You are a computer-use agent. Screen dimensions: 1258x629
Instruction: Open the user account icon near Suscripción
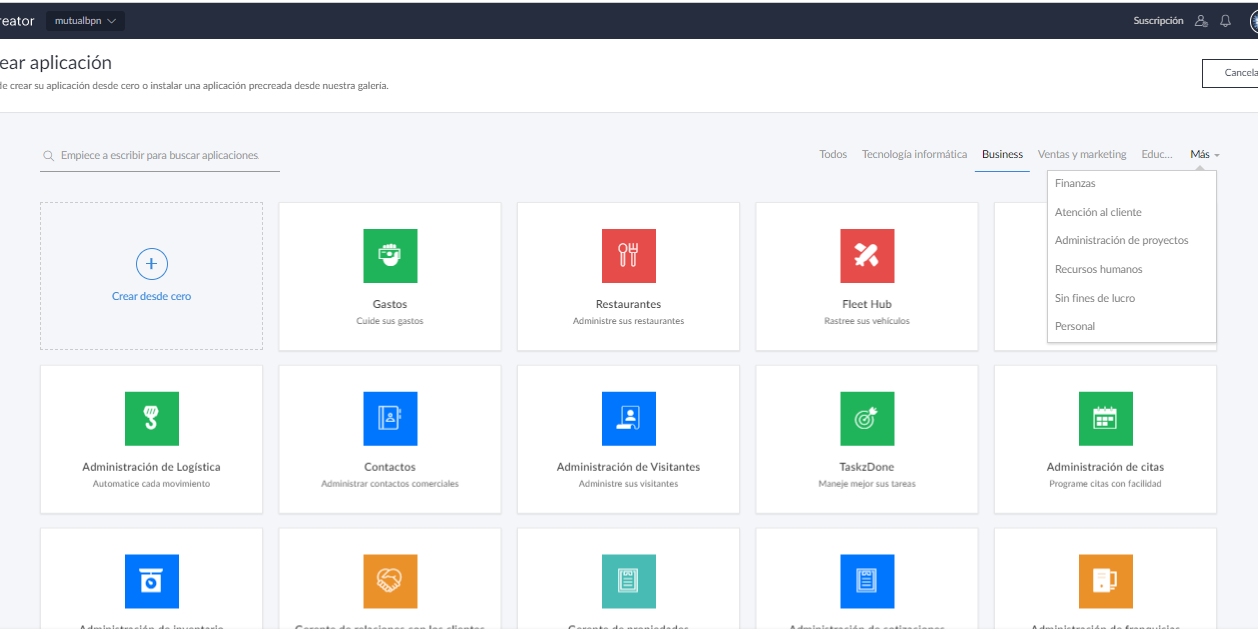point(1200,20)
